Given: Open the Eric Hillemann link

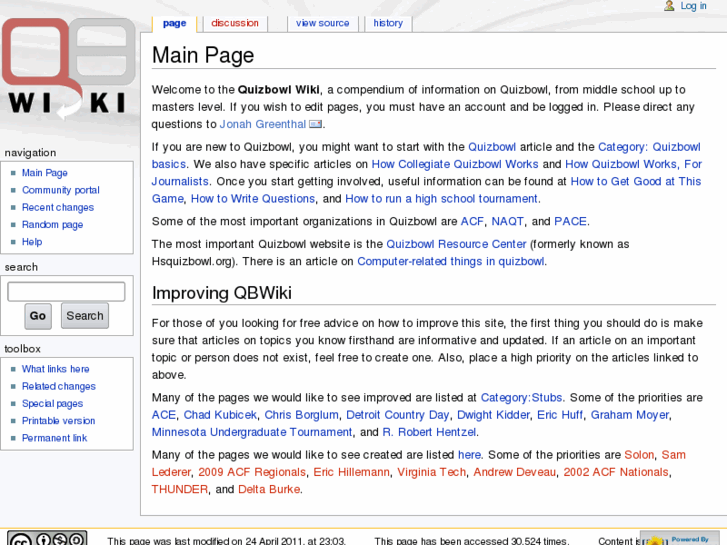Looking at the screenshot, I should pos(351,472).
